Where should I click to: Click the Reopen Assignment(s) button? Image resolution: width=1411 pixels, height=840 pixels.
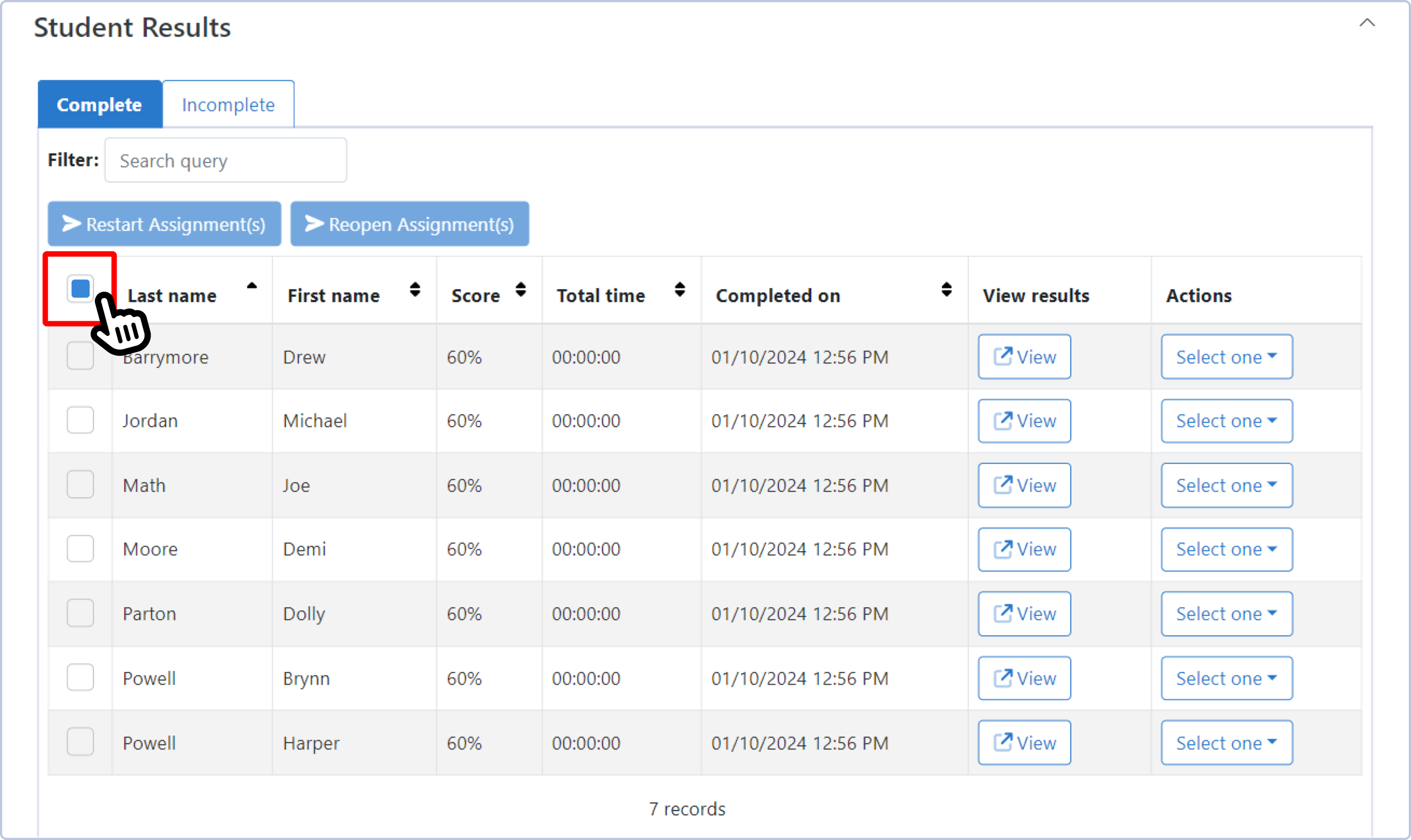click(x=409, y=224)
